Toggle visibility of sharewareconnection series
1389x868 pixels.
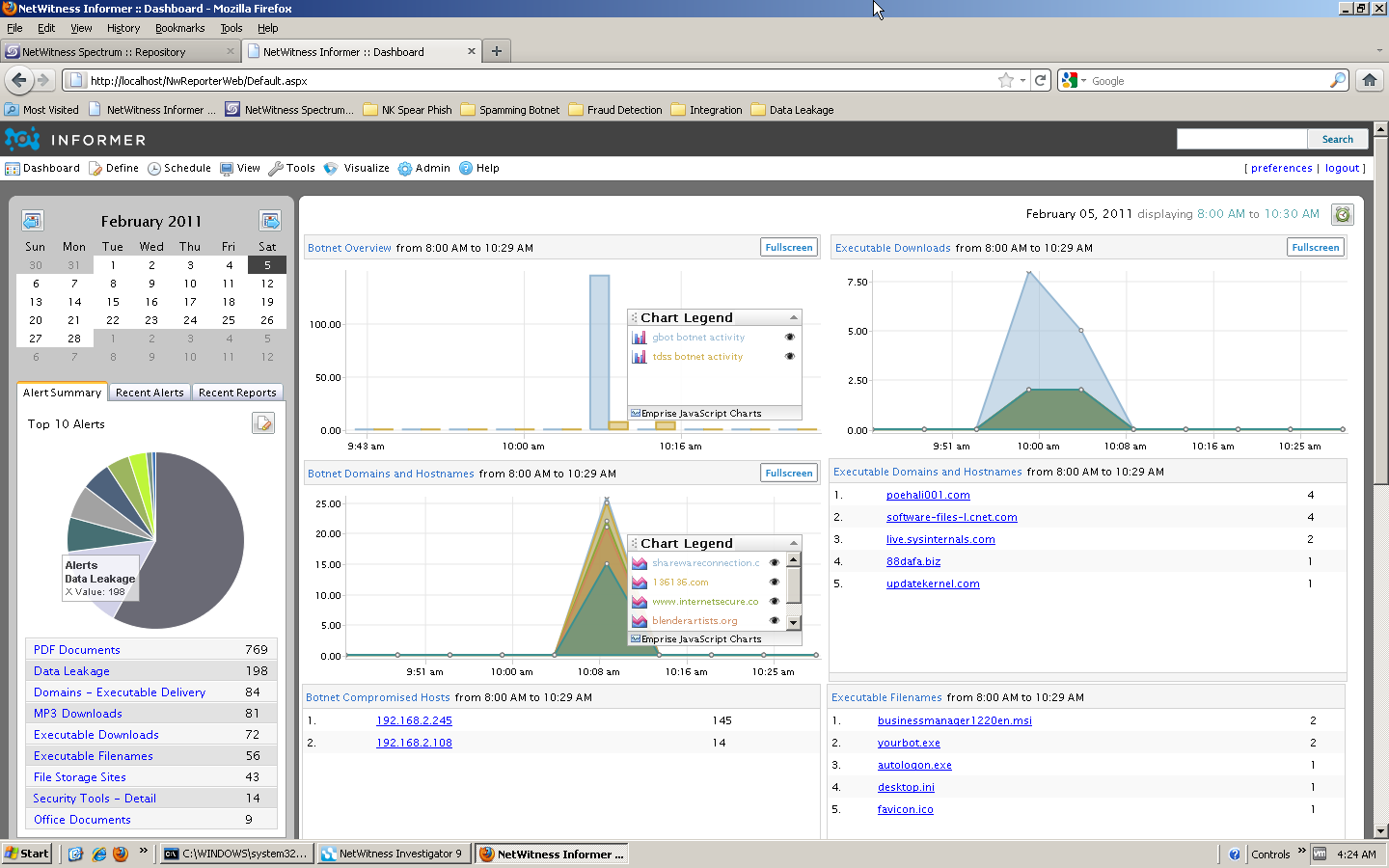[774, 562]
